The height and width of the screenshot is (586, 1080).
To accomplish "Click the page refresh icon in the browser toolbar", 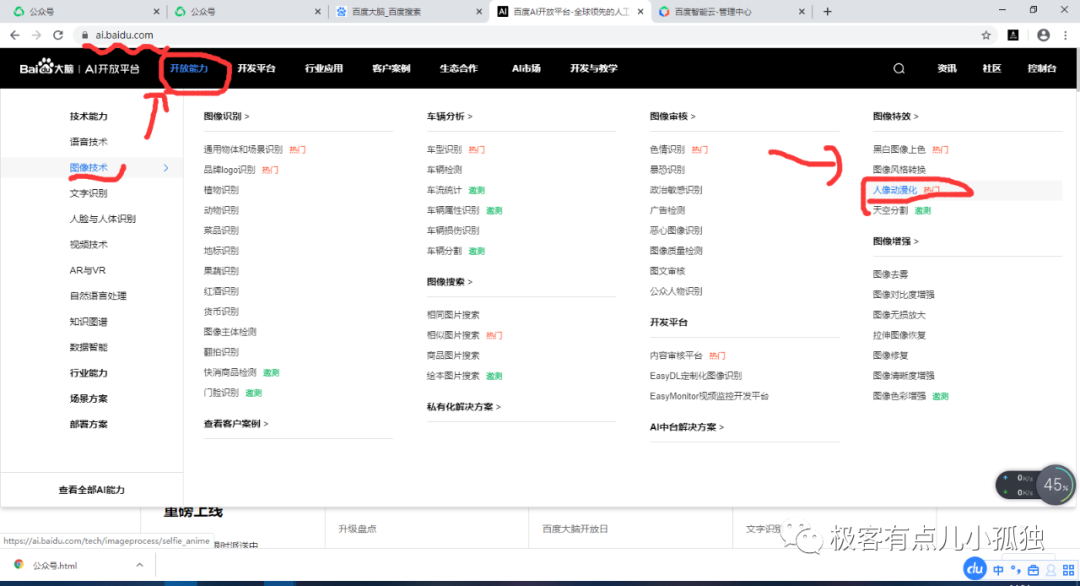I will (58, 33).
